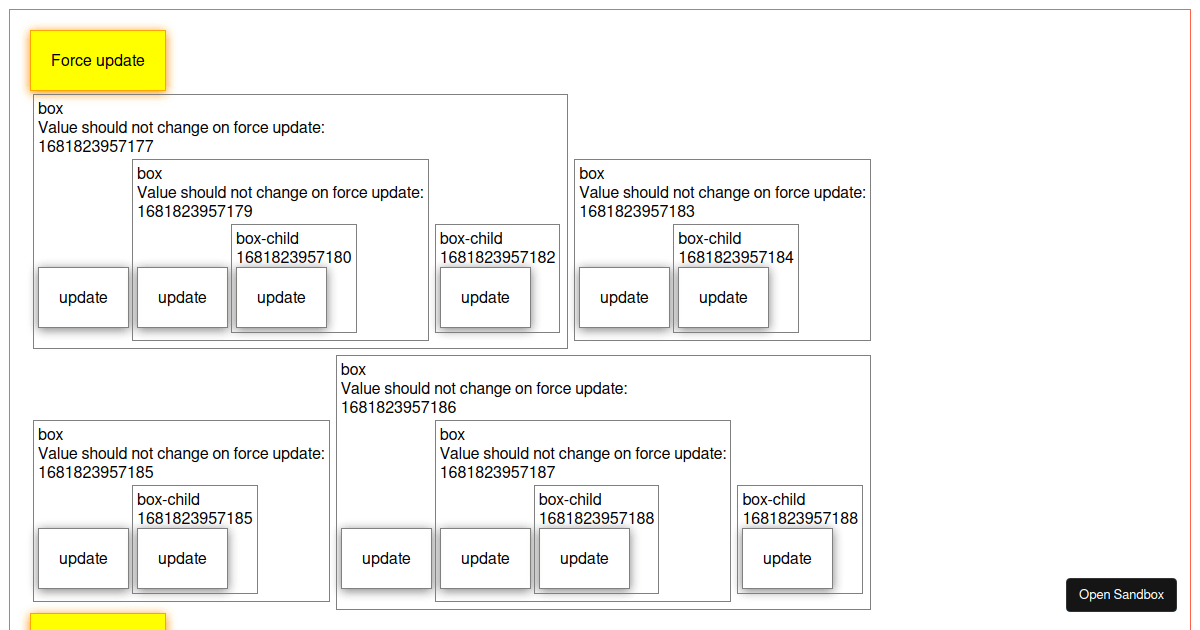Image resolution: width=1200 pixels, height=630 pixels.
Task: Click the partially visible yellow button at bottom
Action: (x=97, y=625)
